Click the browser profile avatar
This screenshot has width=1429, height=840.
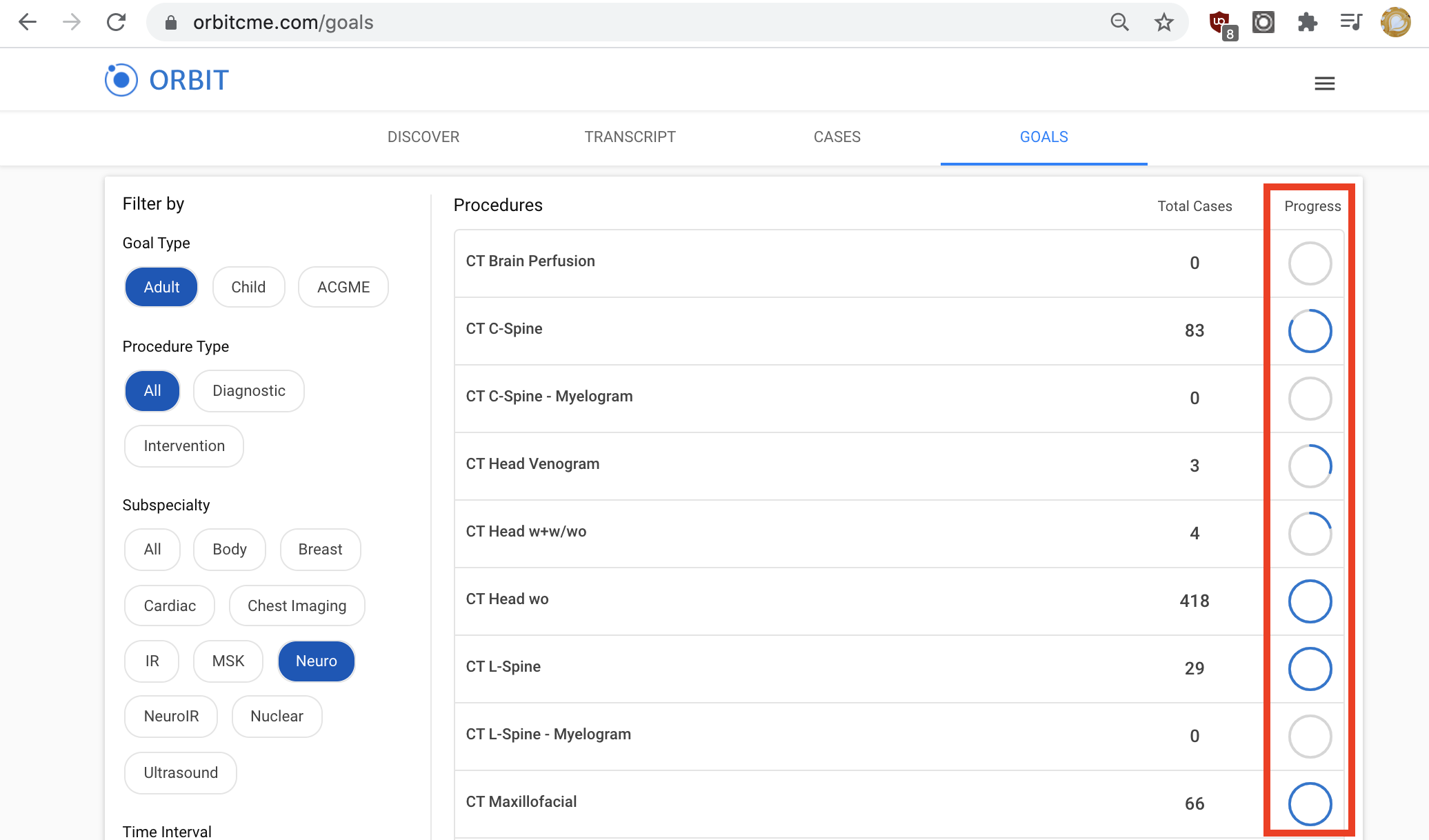coord(1395,22)
